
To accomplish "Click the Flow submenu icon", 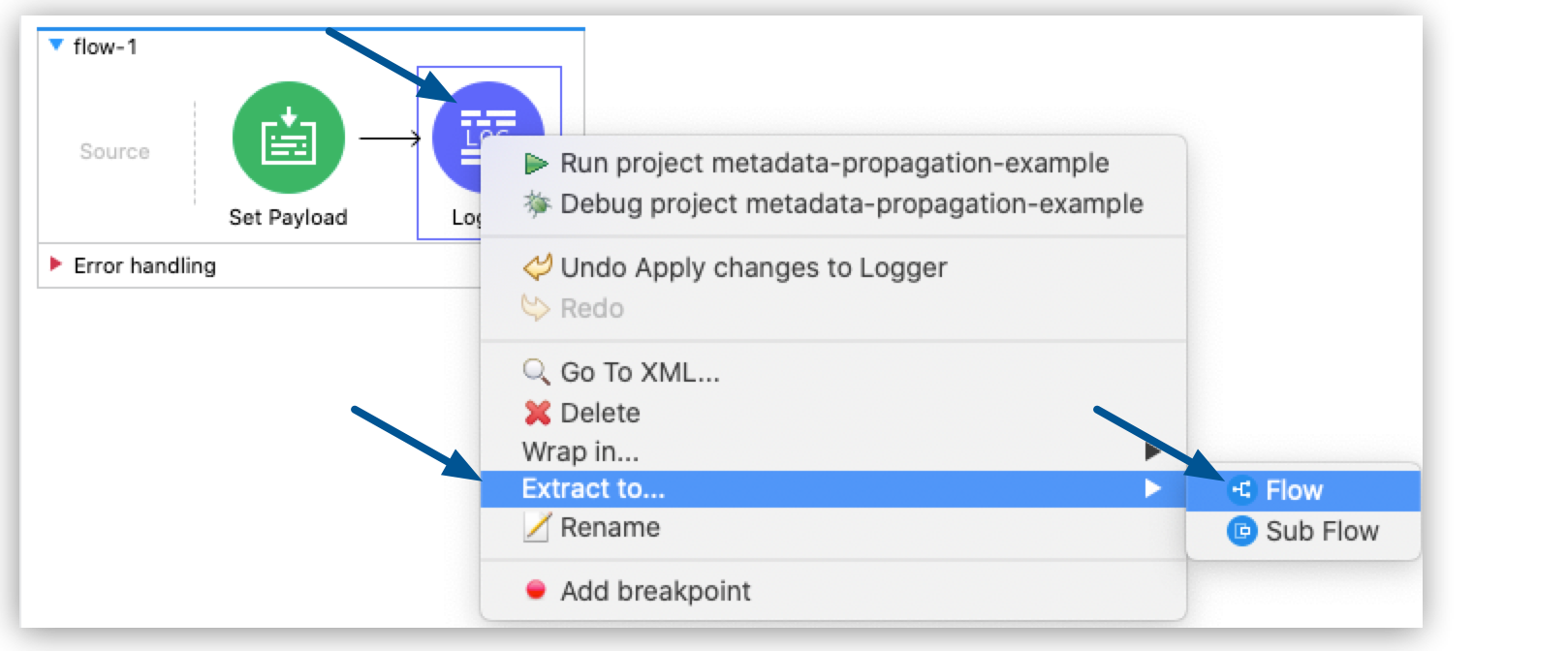I will [x=1243, y=490].
